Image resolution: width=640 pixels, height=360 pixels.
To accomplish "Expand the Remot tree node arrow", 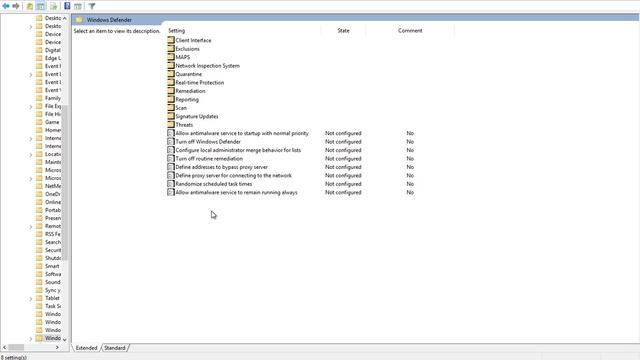I will tap(31, 227).
